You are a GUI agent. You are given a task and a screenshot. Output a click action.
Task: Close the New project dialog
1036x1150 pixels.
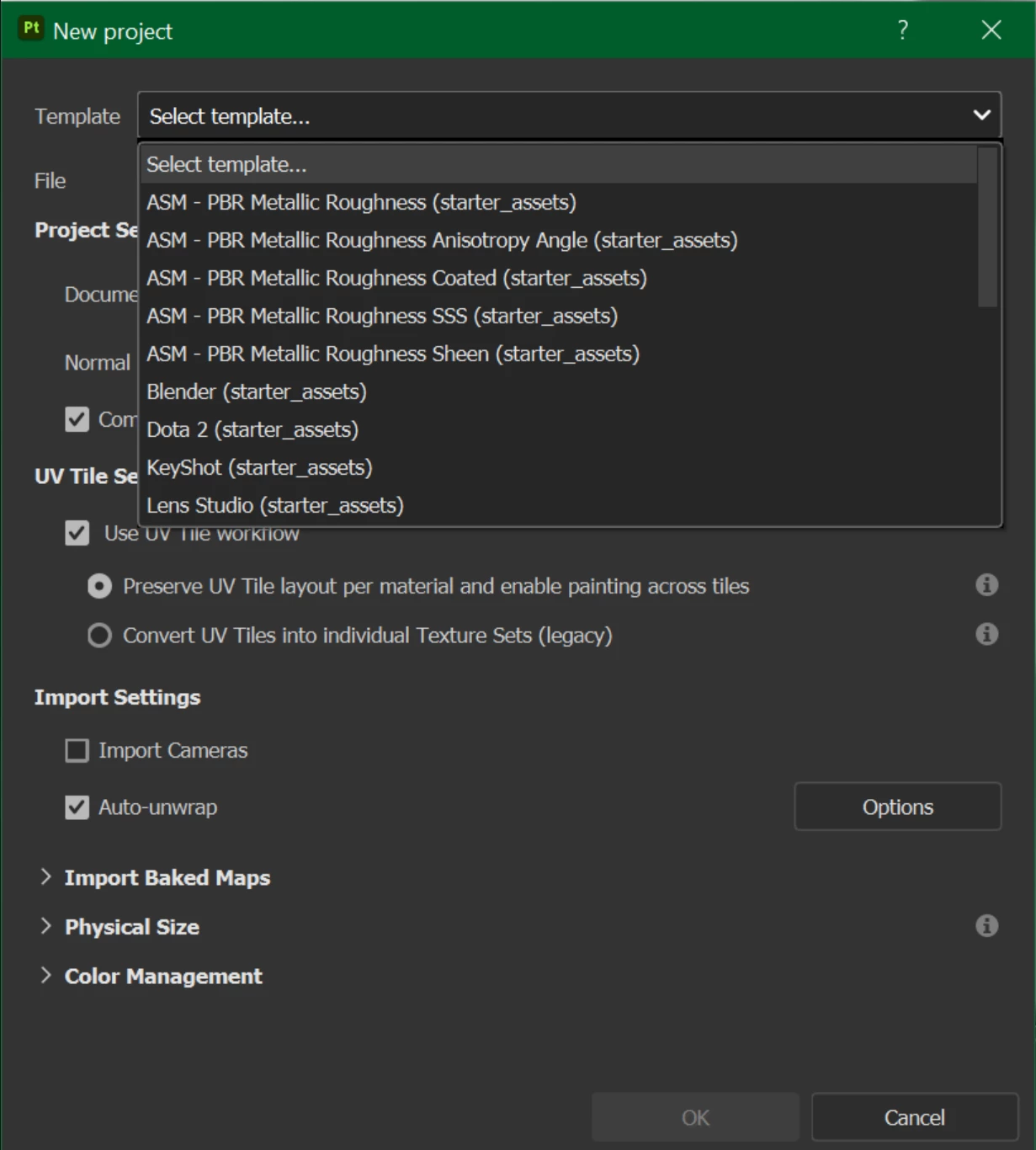(x=991, y=30)
